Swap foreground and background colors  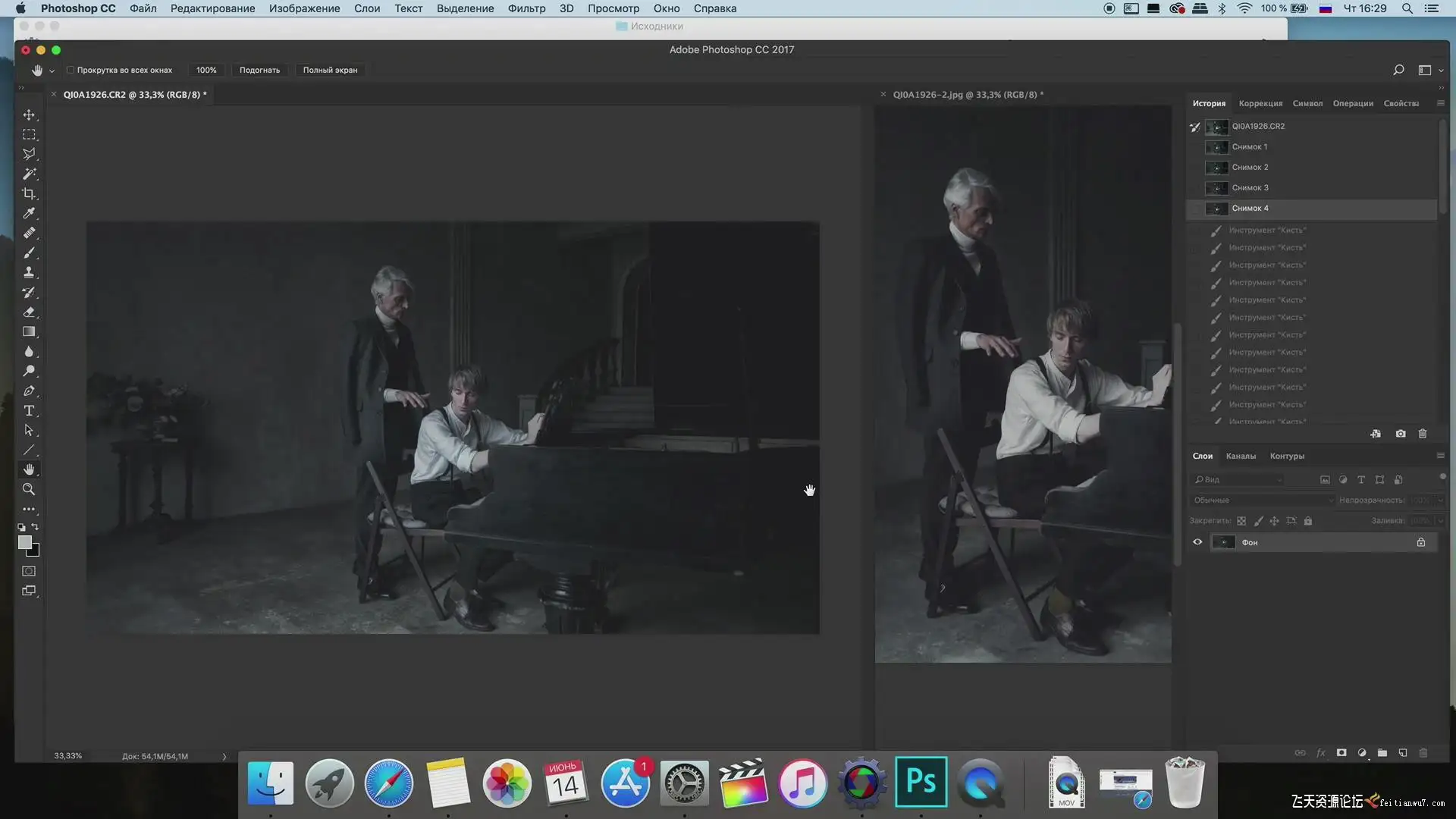[35, 526]
